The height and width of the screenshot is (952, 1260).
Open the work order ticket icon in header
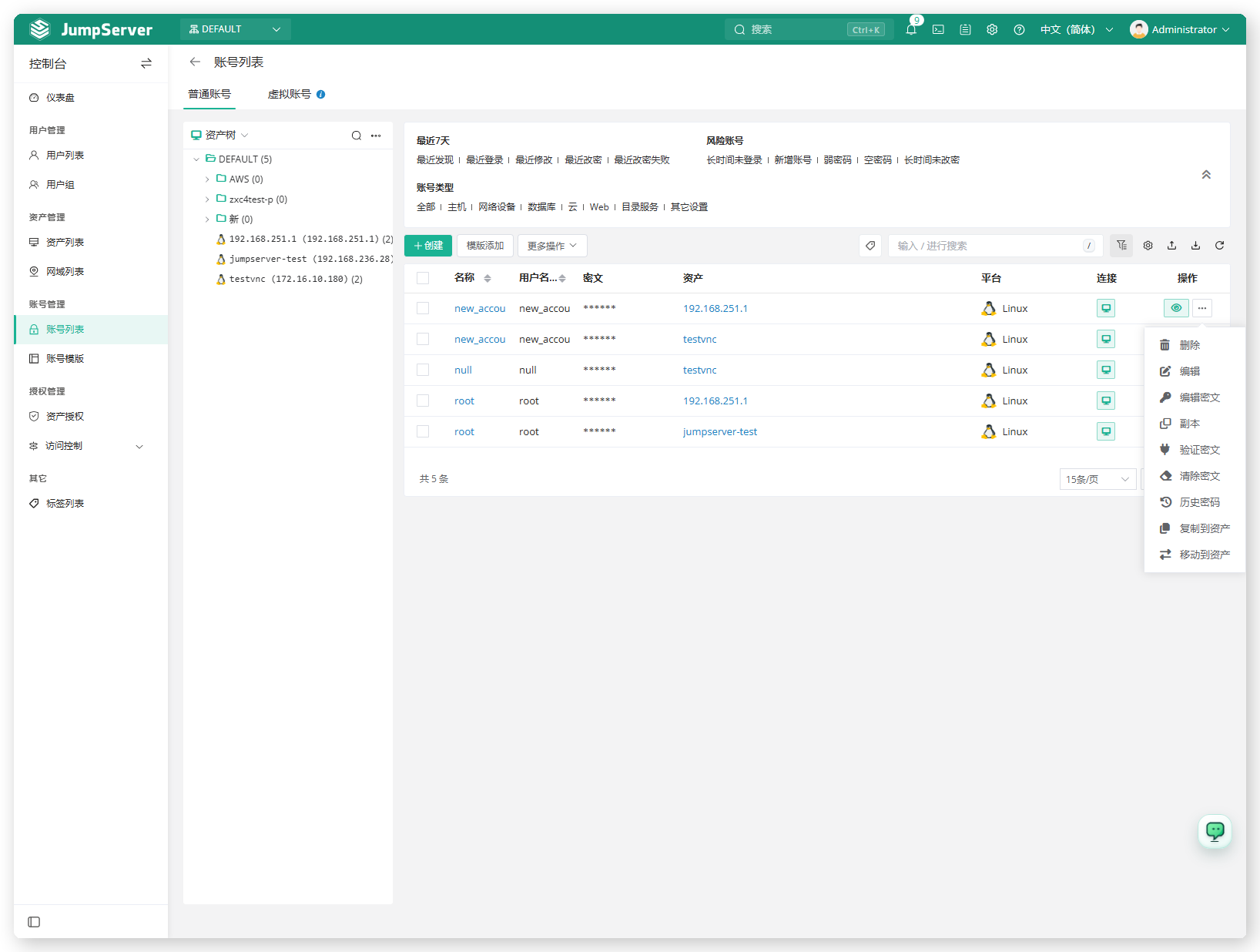pos(965,29)
